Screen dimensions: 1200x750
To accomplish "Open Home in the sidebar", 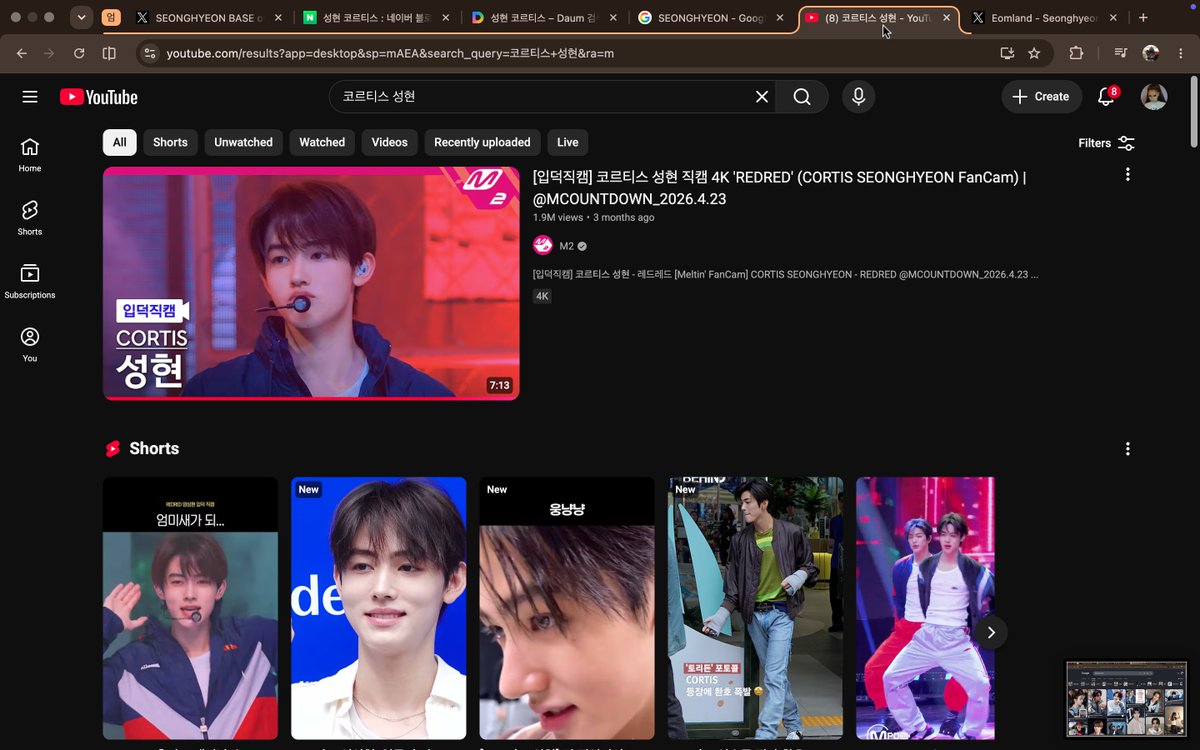I will click(x=30, y=155).
